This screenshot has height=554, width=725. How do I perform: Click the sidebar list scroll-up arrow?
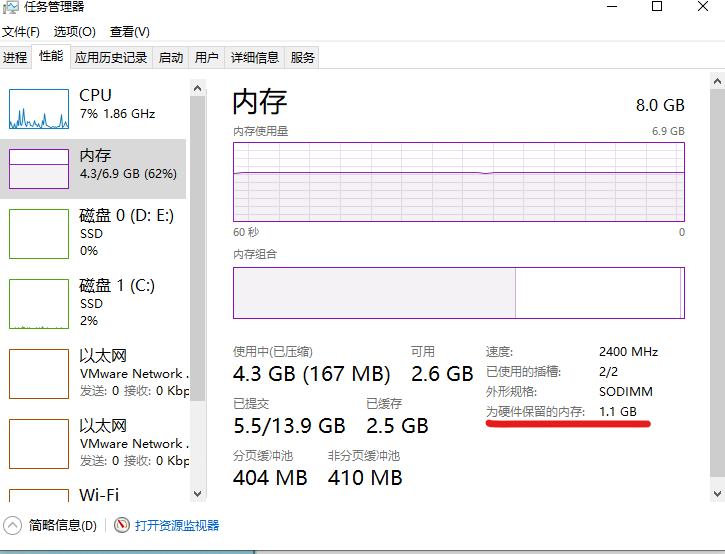click(x=197, y=88)
